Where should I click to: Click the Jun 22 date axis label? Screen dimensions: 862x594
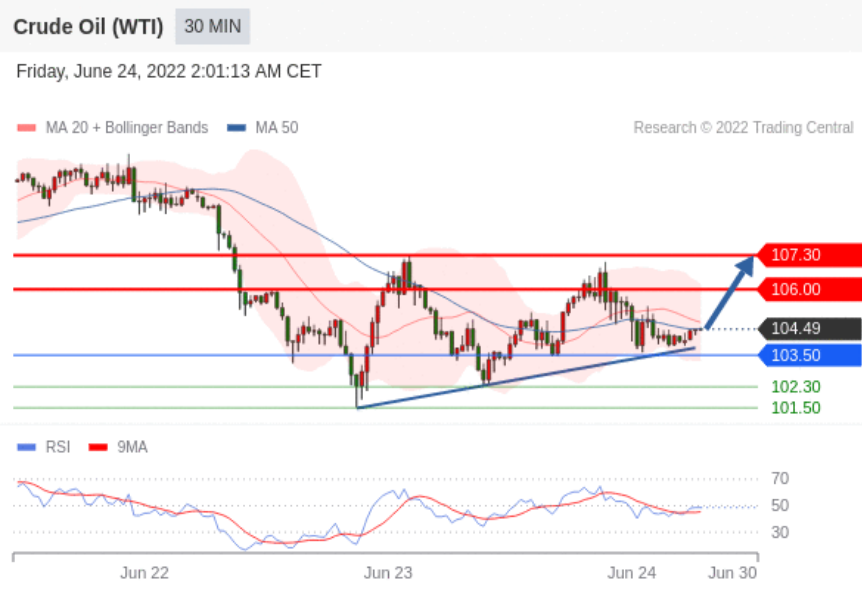145,573
